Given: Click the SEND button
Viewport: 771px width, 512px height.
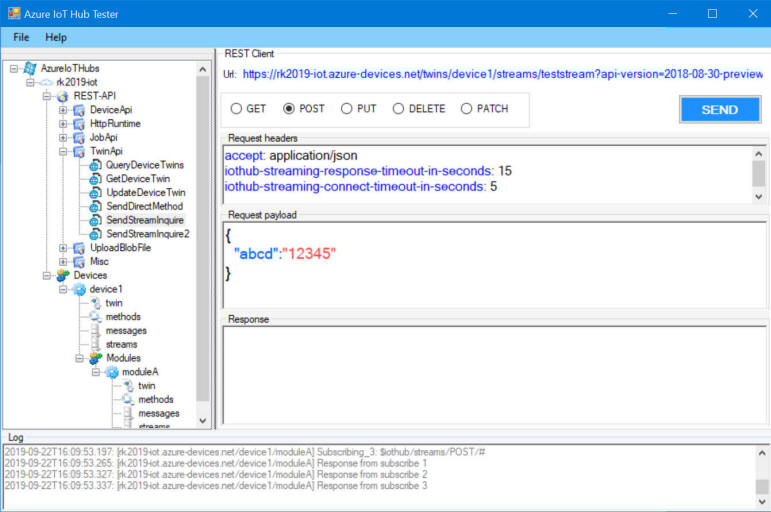Looking at the screenshot, I should click(x=720, y=109).
